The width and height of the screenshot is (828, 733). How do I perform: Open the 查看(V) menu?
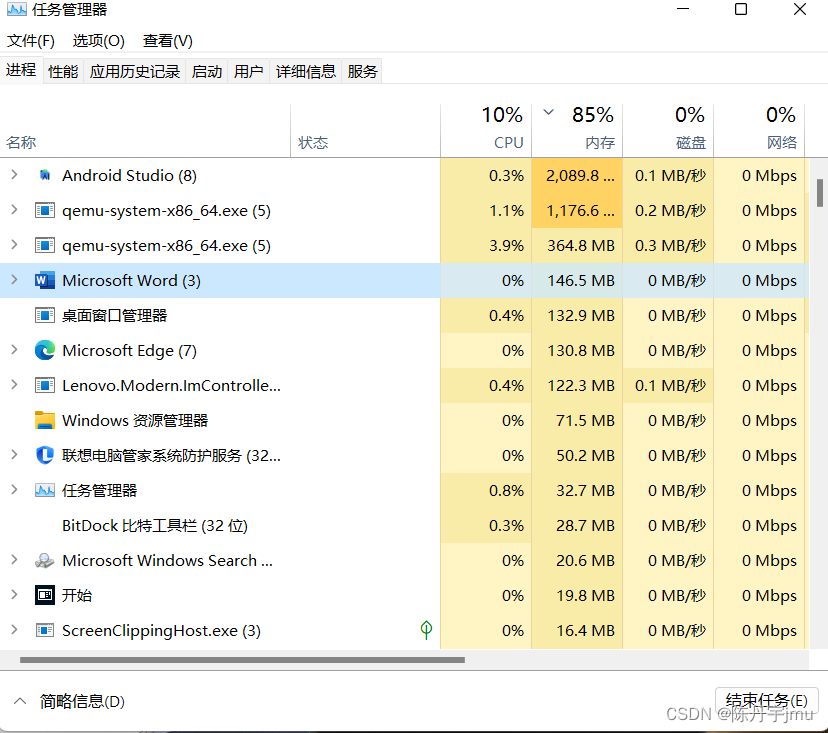point(167,41)
